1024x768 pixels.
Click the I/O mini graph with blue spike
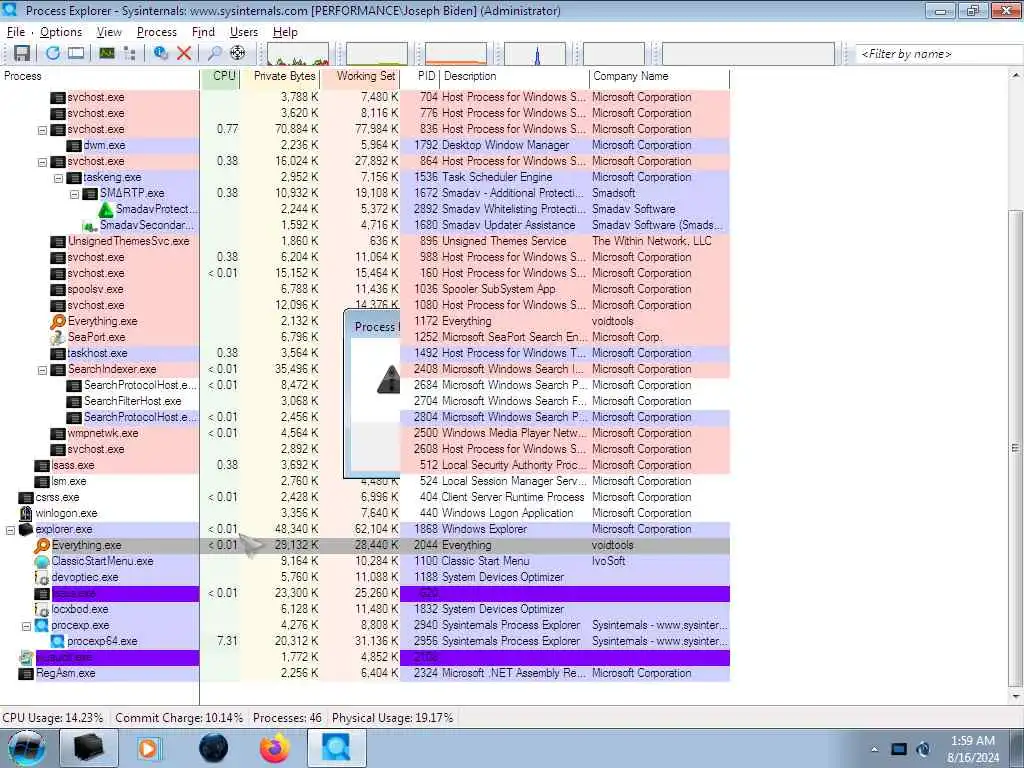pyautogui.click(x=535, y=54)
